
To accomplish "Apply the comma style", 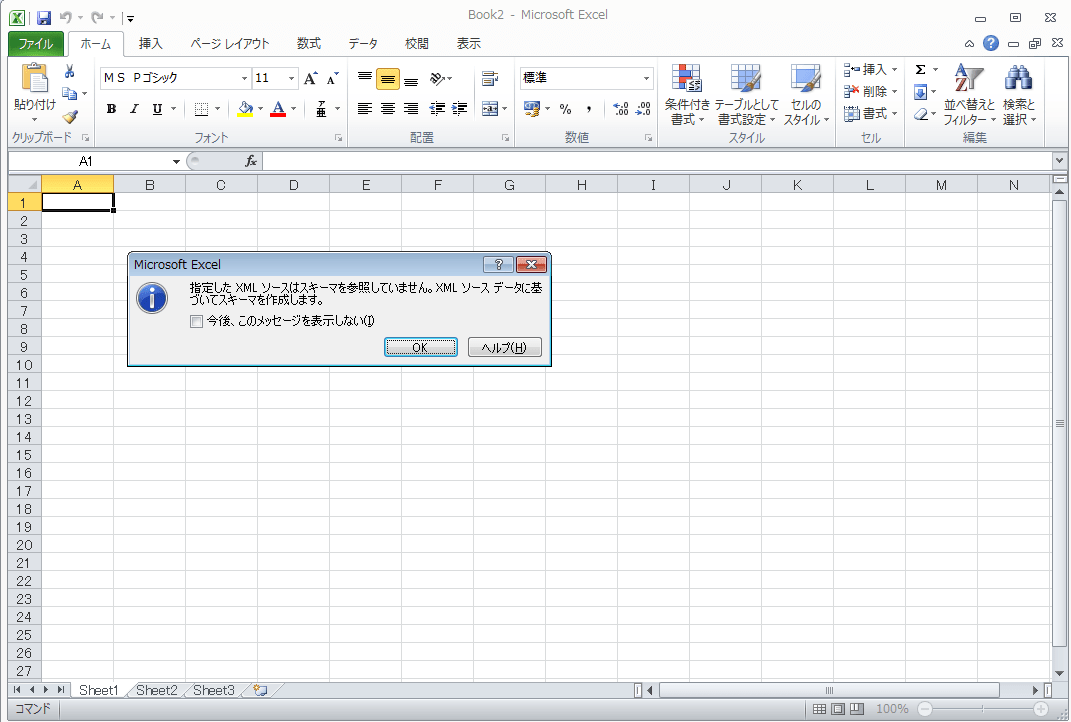I will [x=588, y=109].
